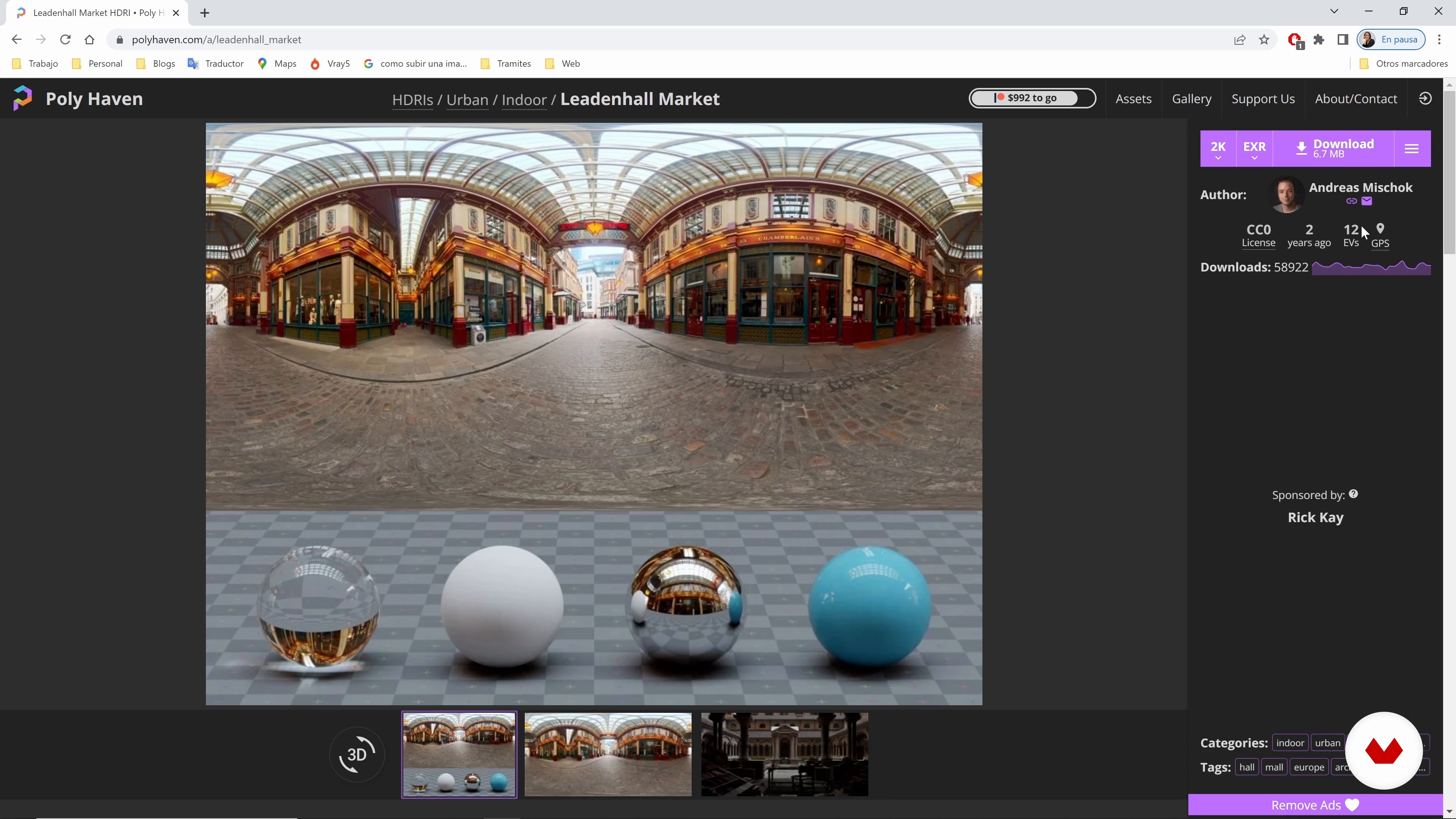Screen dimensions: 1456x819
Task: Click the share page icon in address bar
Action: point(1239,39)
